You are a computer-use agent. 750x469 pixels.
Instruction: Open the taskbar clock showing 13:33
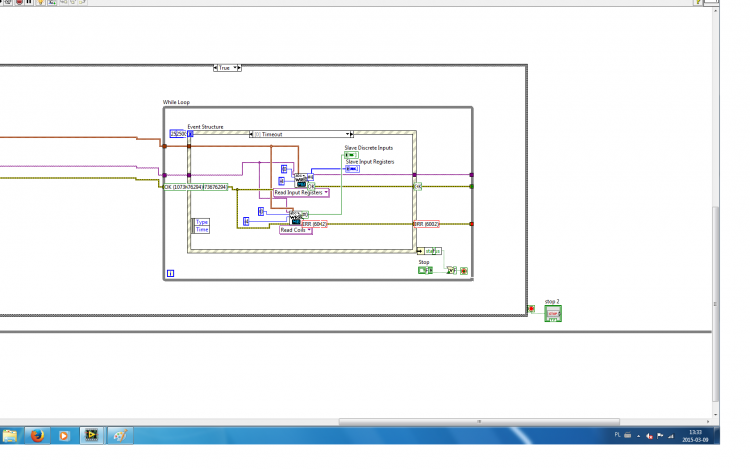pos(695,436)
